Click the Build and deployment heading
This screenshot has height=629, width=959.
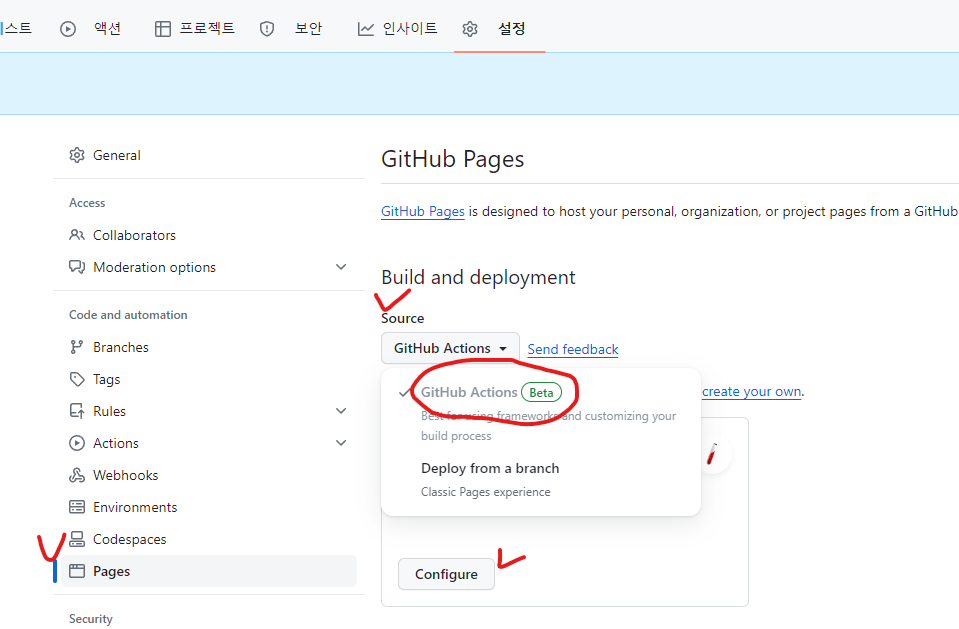click(478, 278)
